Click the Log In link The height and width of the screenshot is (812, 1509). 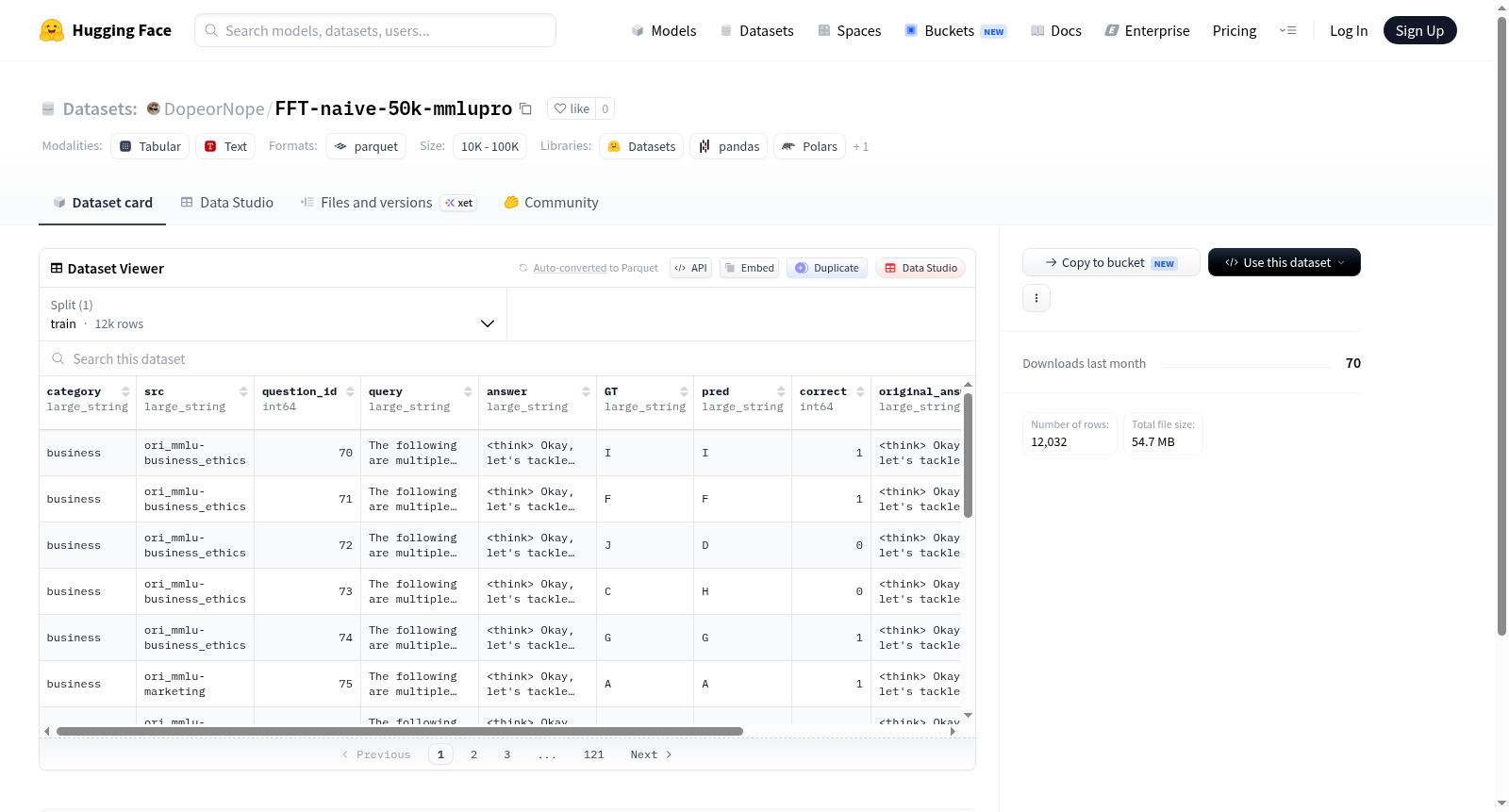(x=1349, y=30)
